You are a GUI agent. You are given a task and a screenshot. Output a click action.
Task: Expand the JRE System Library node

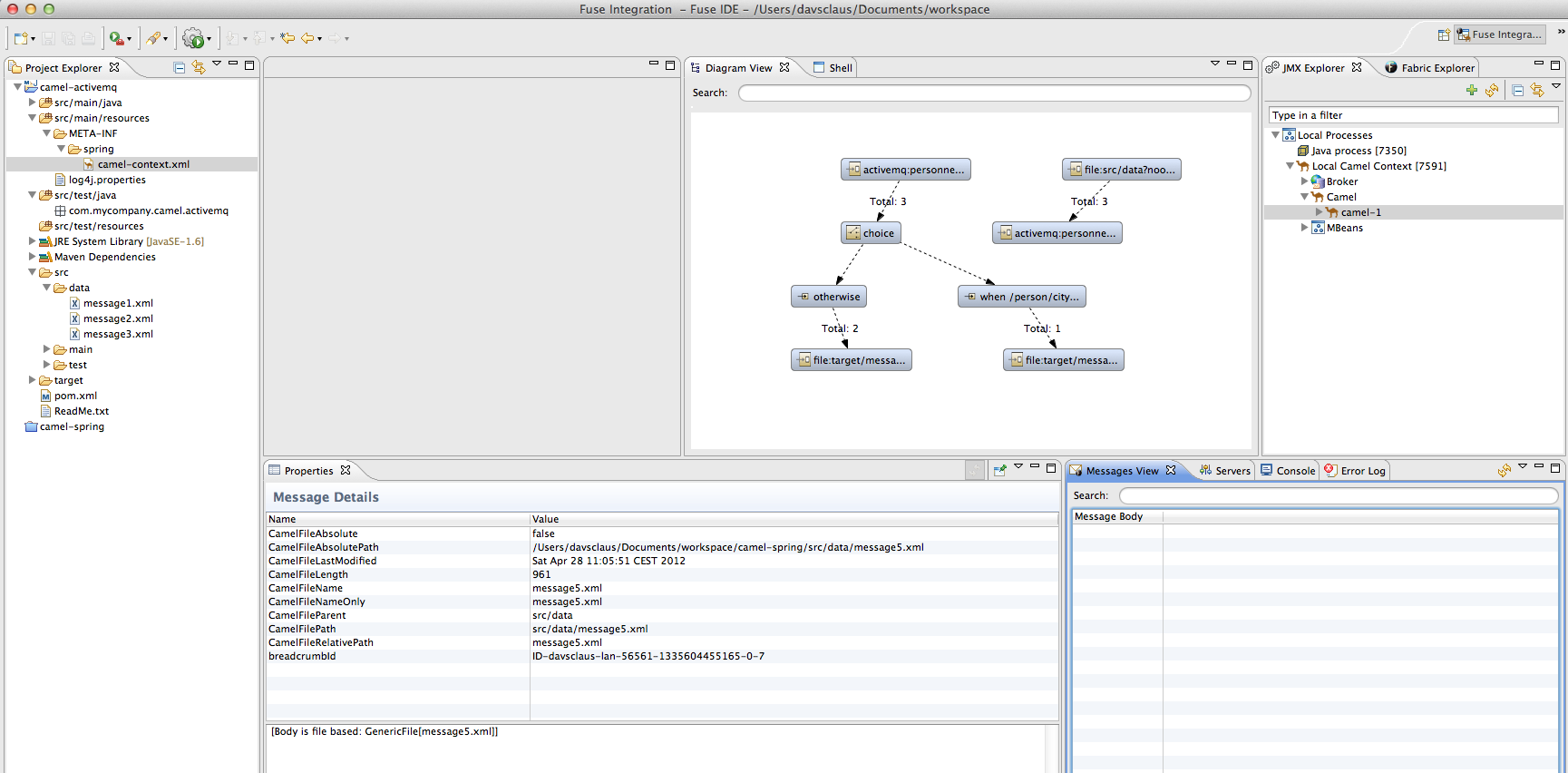click(32, 241)
